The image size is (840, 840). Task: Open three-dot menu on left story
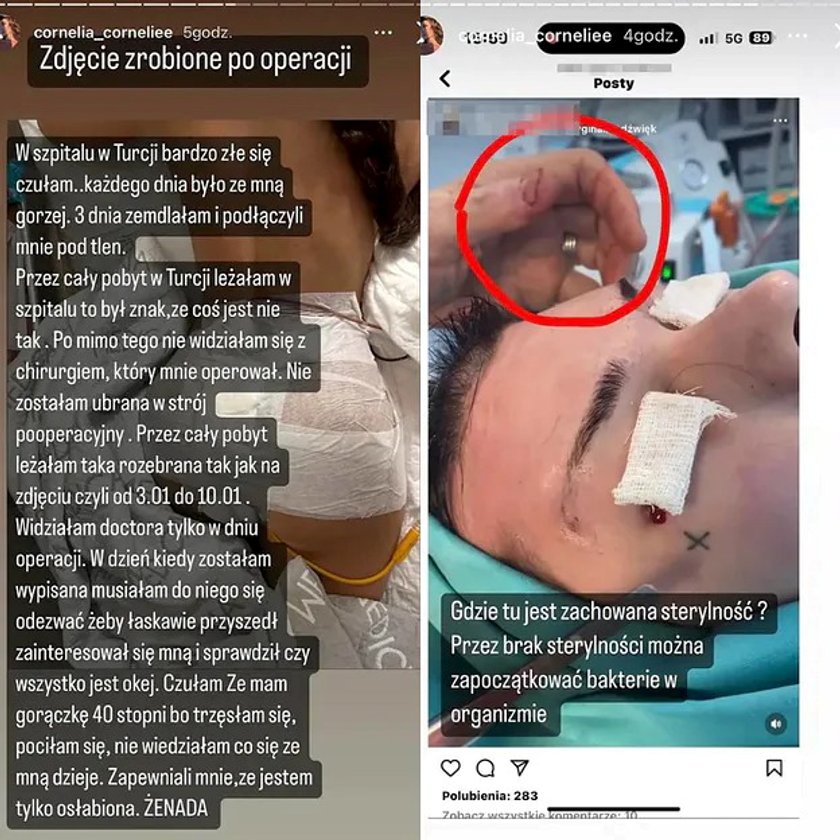pyautogui.click(x=383, y=33)
